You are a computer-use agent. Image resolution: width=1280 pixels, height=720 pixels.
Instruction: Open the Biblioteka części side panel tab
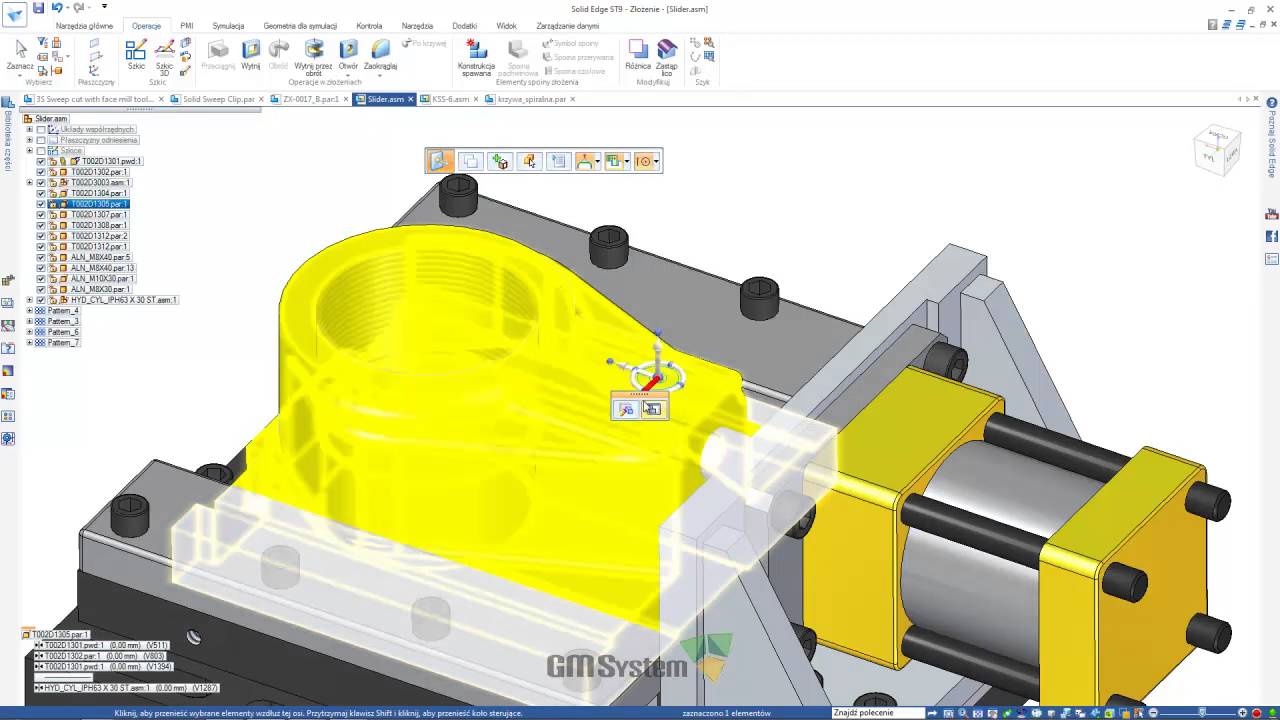pos(8,132)
